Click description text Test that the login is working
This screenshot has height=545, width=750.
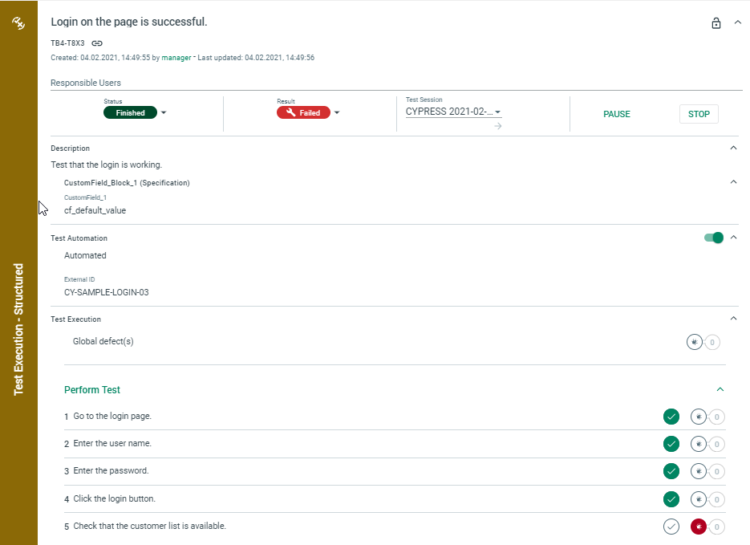[106, 165]
